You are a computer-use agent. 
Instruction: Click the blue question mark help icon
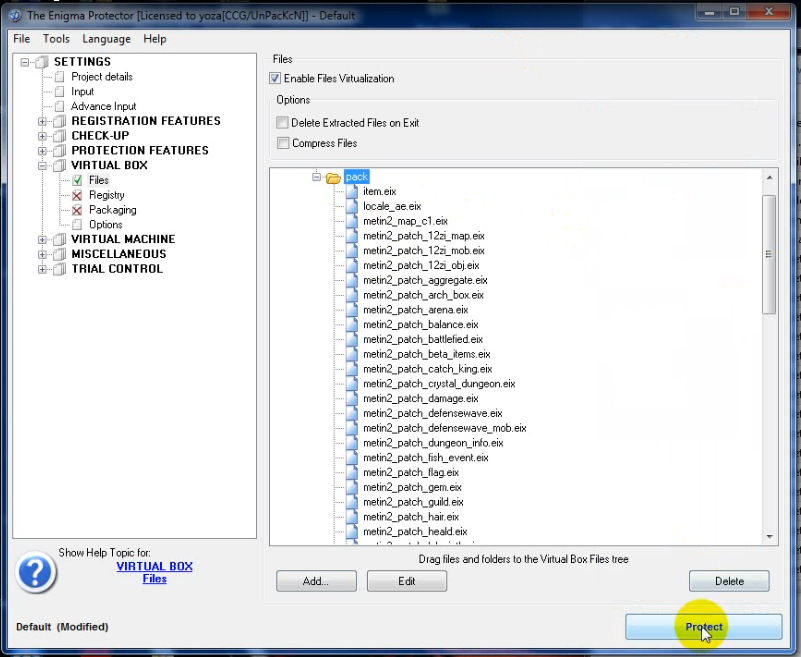click(x=35, y=572)
